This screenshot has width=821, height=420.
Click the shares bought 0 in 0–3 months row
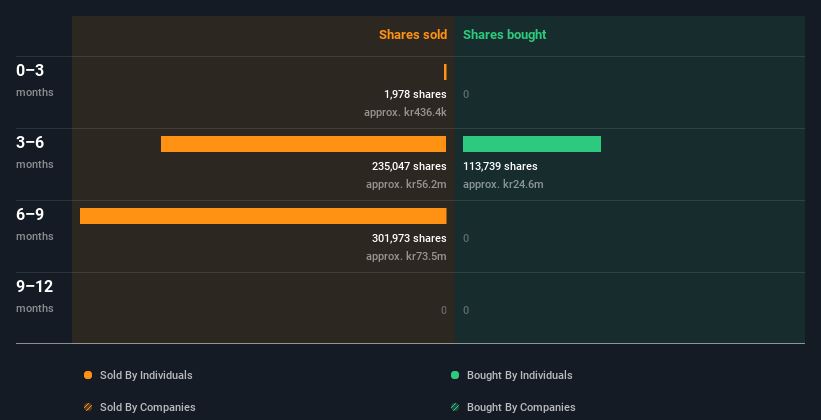pyautogui.click(x=466, y=95)
